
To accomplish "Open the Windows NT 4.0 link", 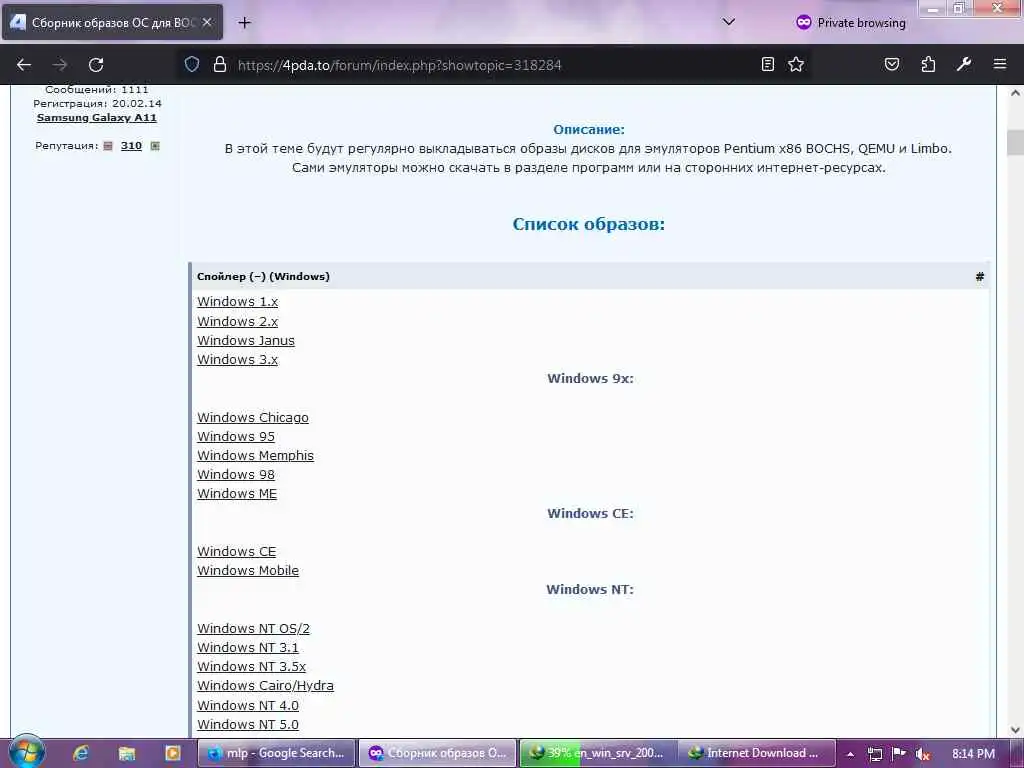I will [x=248, y=705].
